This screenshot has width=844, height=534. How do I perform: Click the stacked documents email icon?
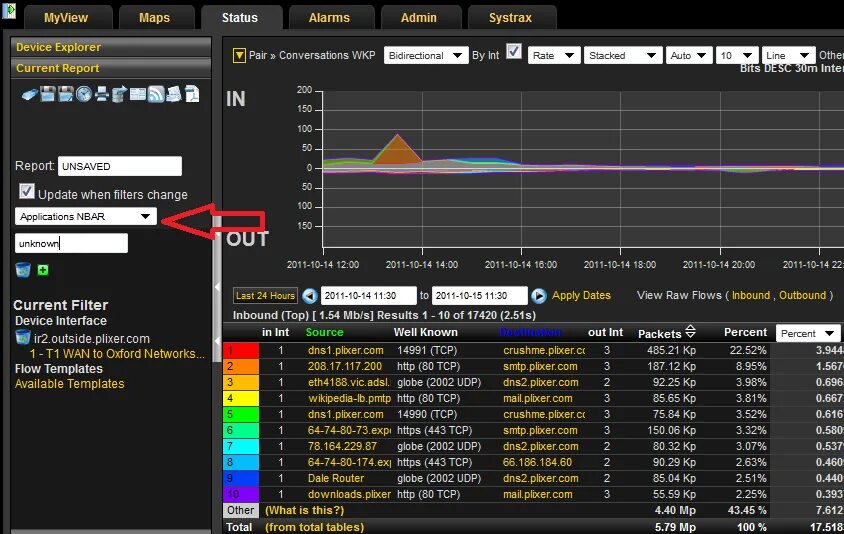[174, 94]
